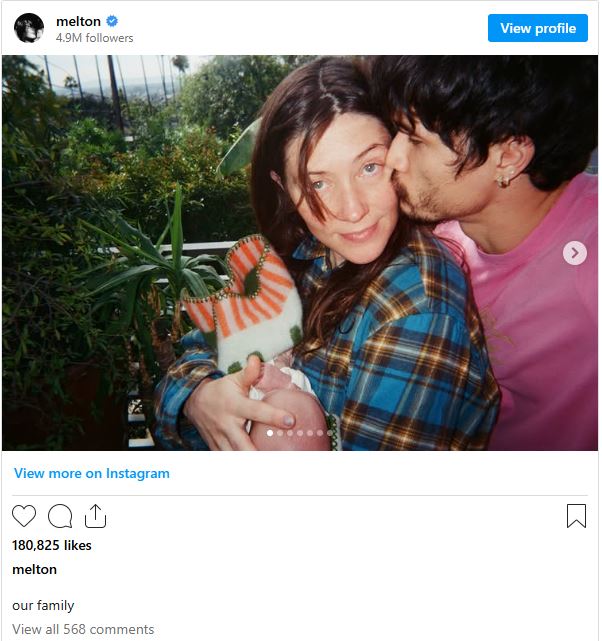602x641 pixels.
Task: Click the "our family" caption text
Action: click(x=43, y=605)
